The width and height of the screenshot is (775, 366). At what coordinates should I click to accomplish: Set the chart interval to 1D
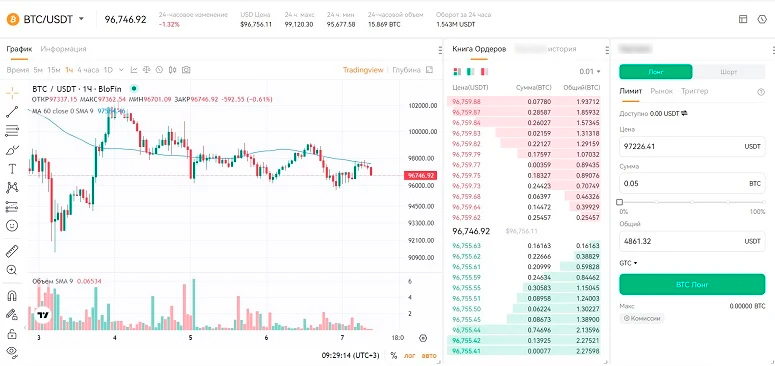[x=108, y=70]
